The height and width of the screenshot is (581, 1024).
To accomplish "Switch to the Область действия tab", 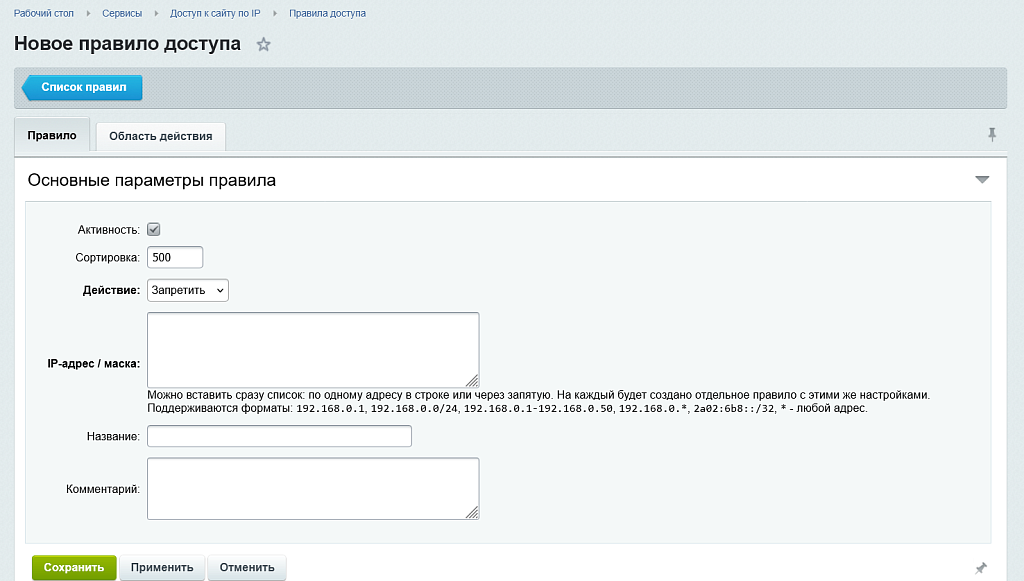I will (161, 136).
